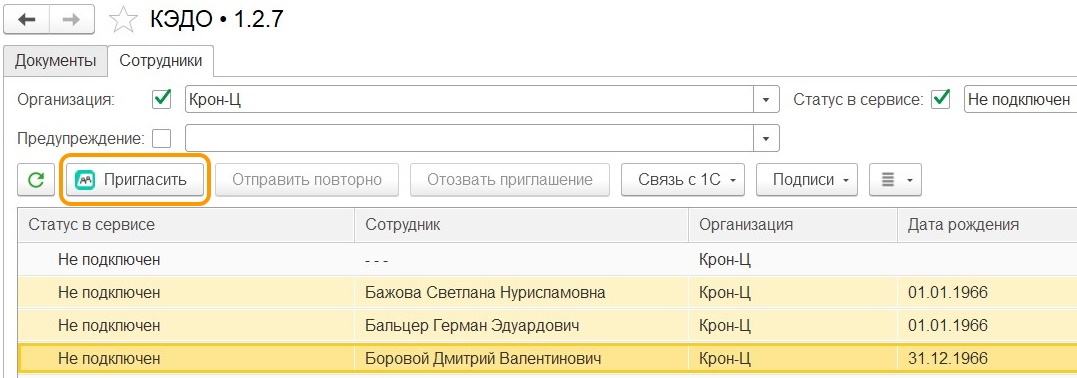
Task: Expand the Подписи dropdown button
Action: [806, 179]
